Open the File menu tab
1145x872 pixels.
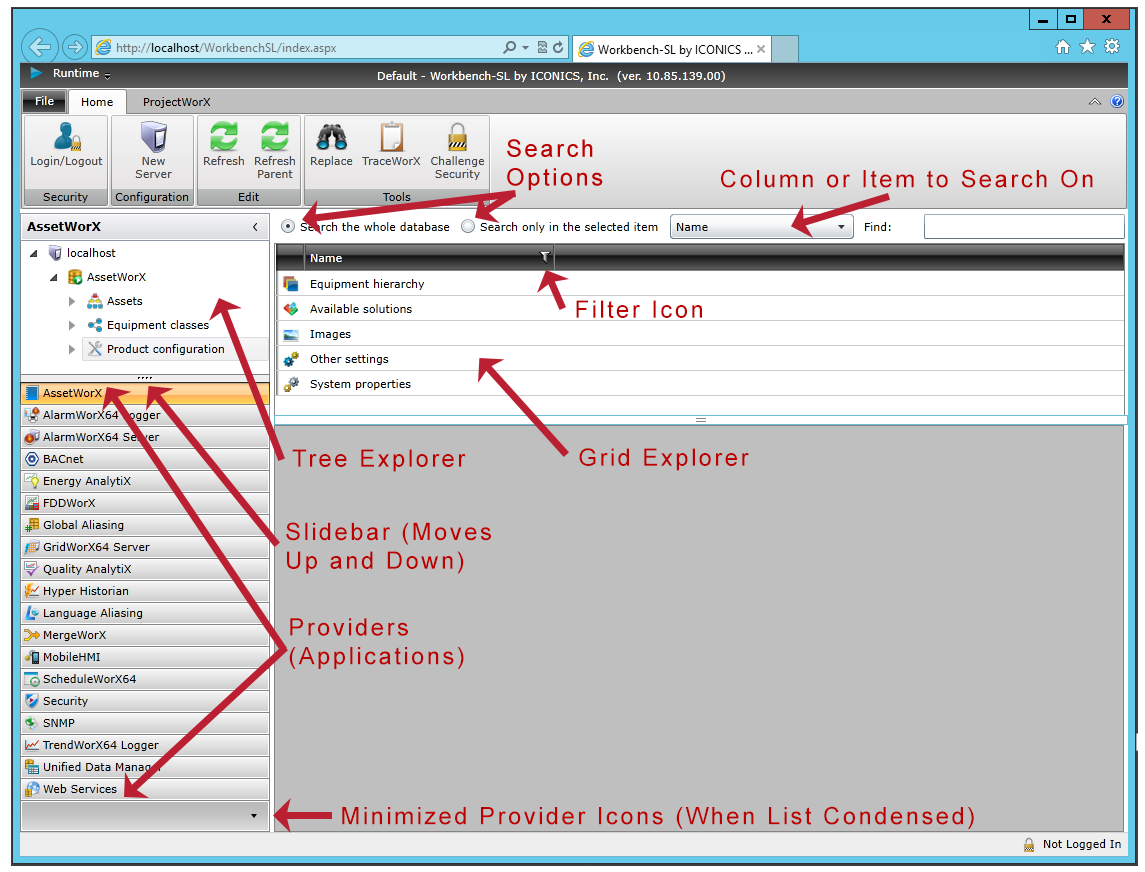click(45, 102)
